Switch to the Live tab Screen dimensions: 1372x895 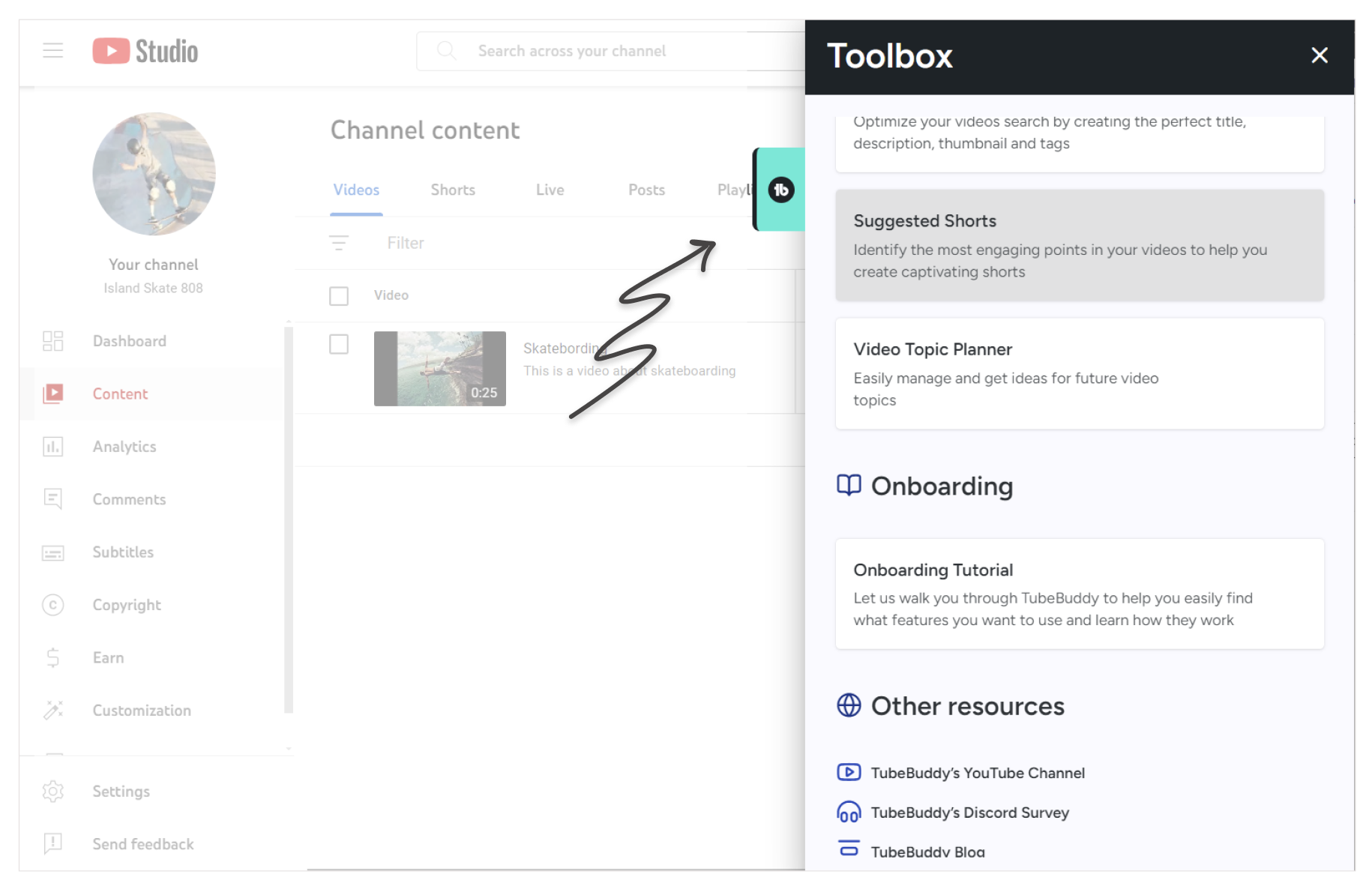[x=550, y=190]
